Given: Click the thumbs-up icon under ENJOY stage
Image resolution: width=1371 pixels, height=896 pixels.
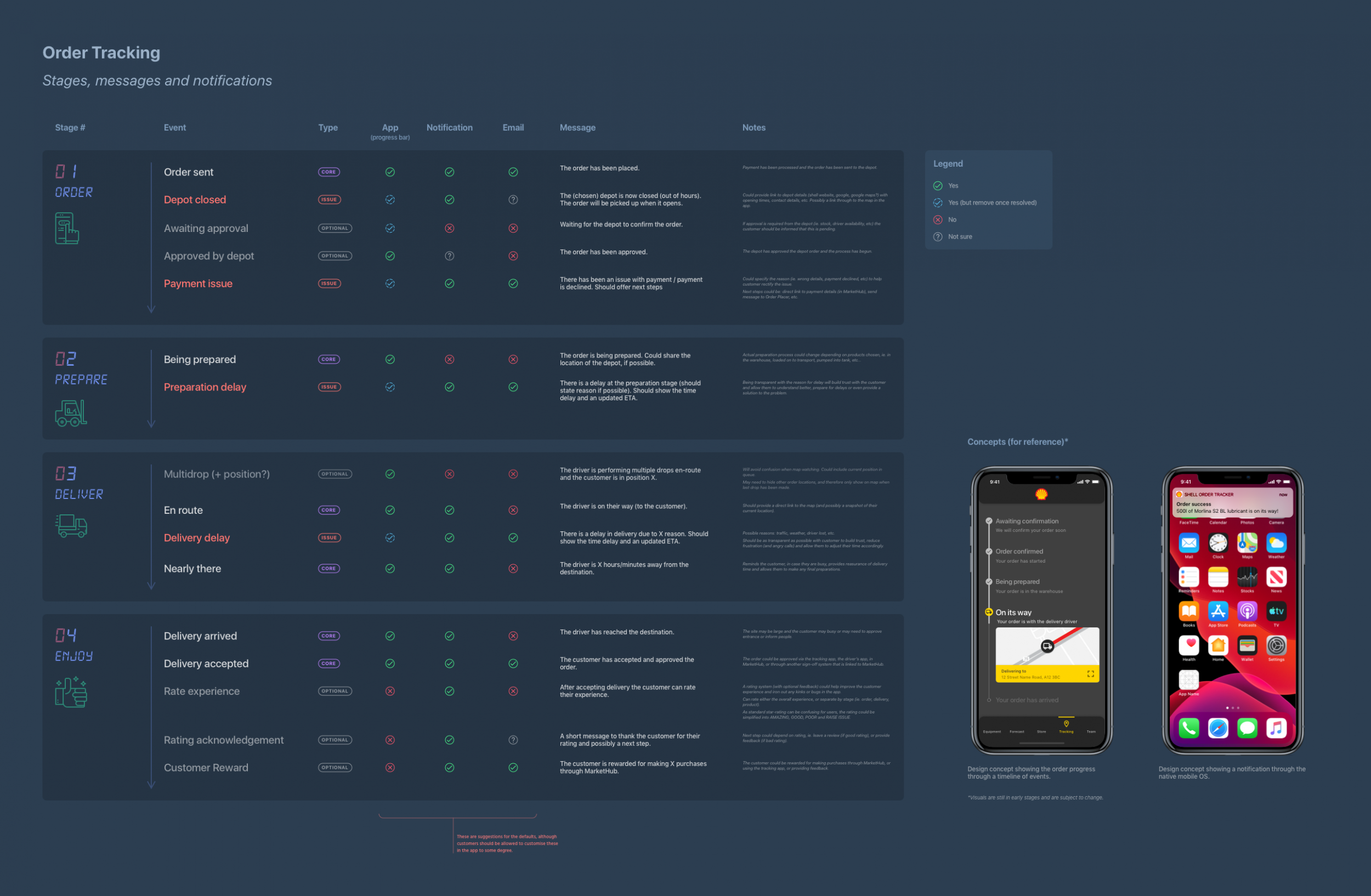Looking at the screenshot, I should pos(71,691).
